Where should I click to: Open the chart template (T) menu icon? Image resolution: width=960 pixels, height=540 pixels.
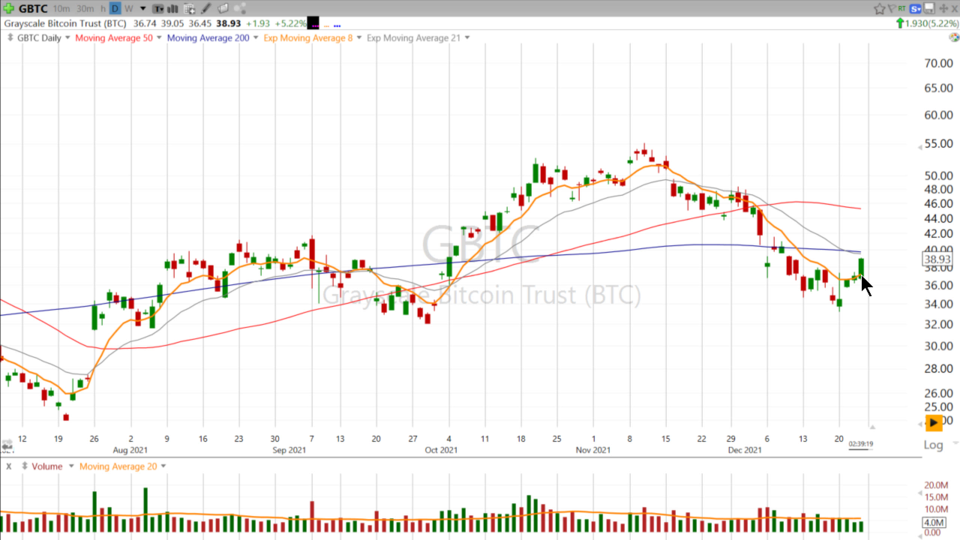[158, 9]
